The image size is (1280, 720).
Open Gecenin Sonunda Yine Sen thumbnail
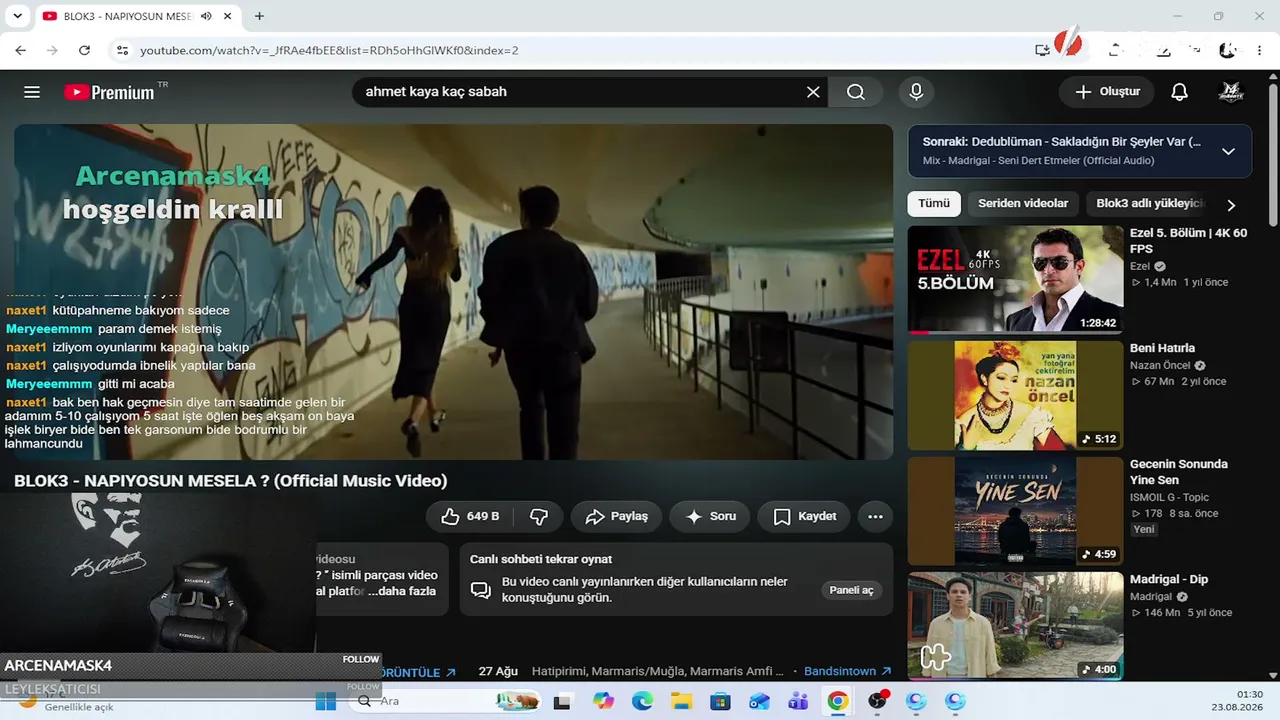(1015, 511)
